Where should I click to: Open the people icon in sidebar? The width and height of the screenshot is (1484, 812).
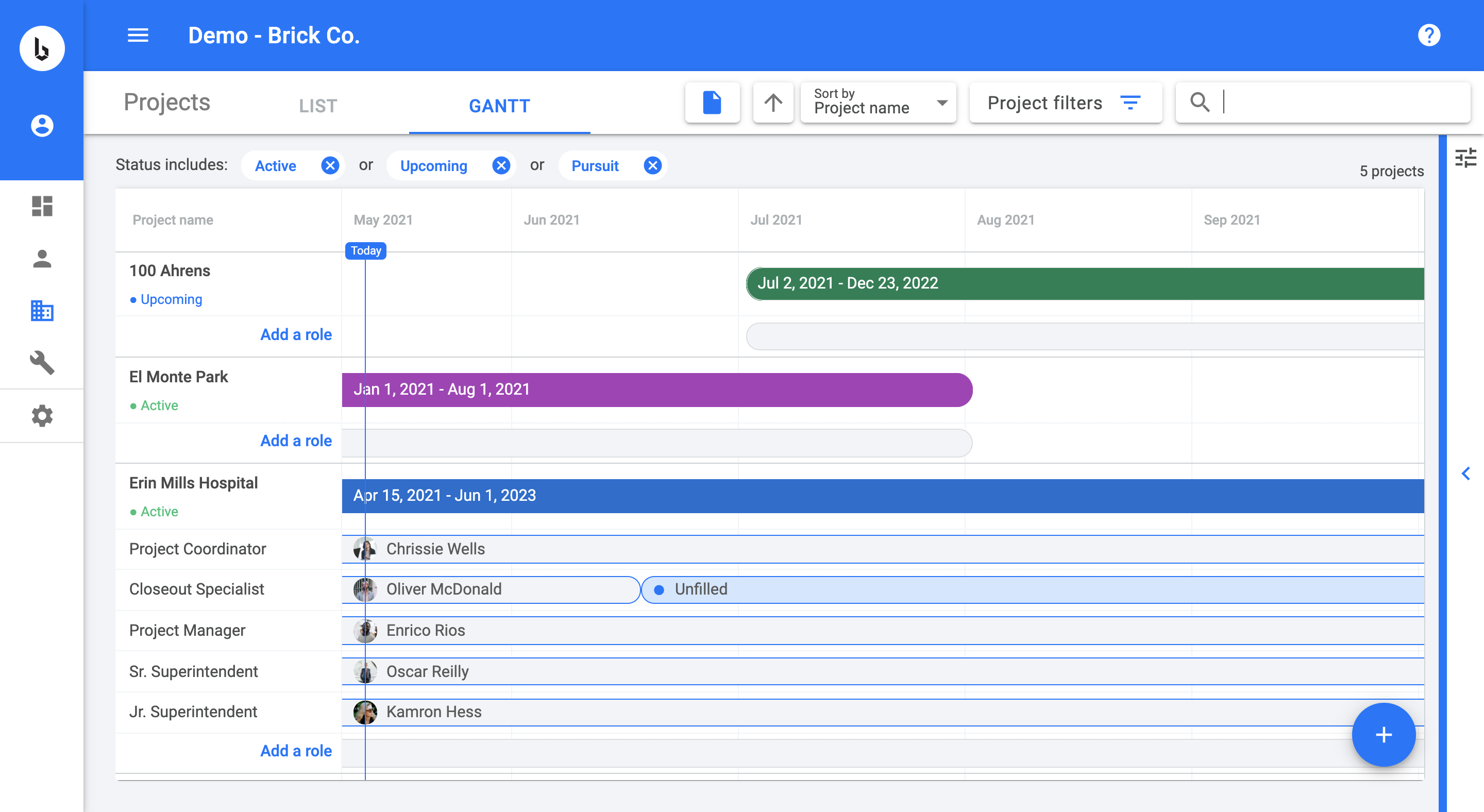coord(42,259)
